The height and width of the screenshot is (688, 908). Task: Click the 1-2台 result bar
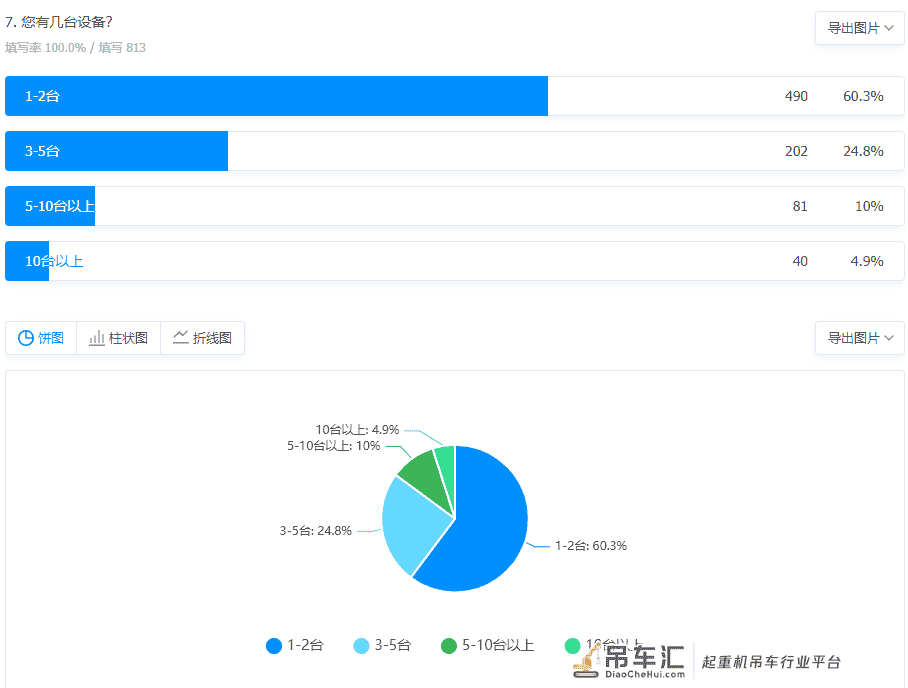(455, 96)
